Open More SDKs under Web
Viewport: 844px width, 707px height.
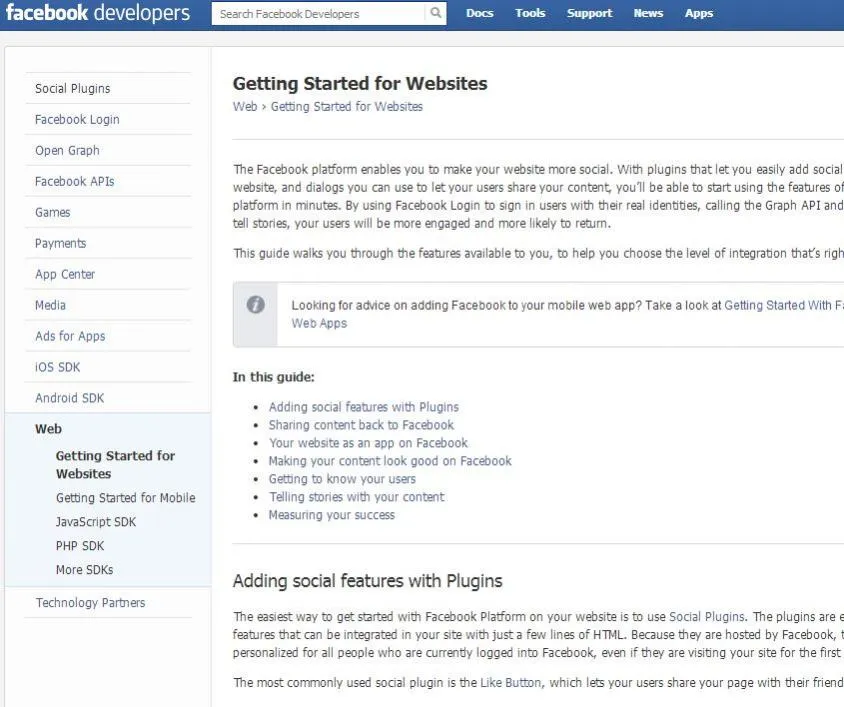click(85, 570)
